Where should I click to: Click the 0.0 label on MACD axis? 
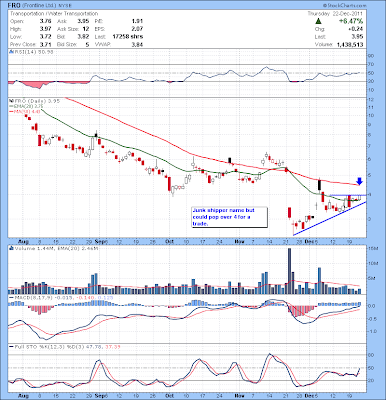[372, 306]
